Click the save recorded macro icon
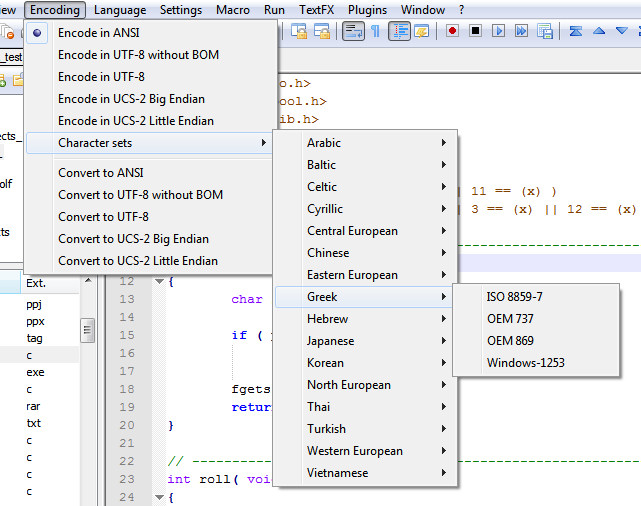 click(x=545, y=31)
